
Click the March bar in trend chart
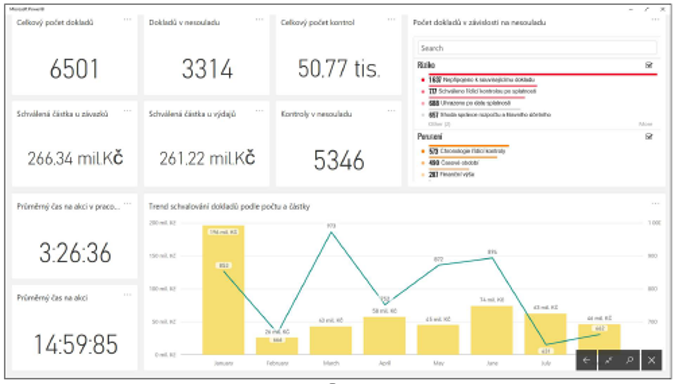pos(331,340)
